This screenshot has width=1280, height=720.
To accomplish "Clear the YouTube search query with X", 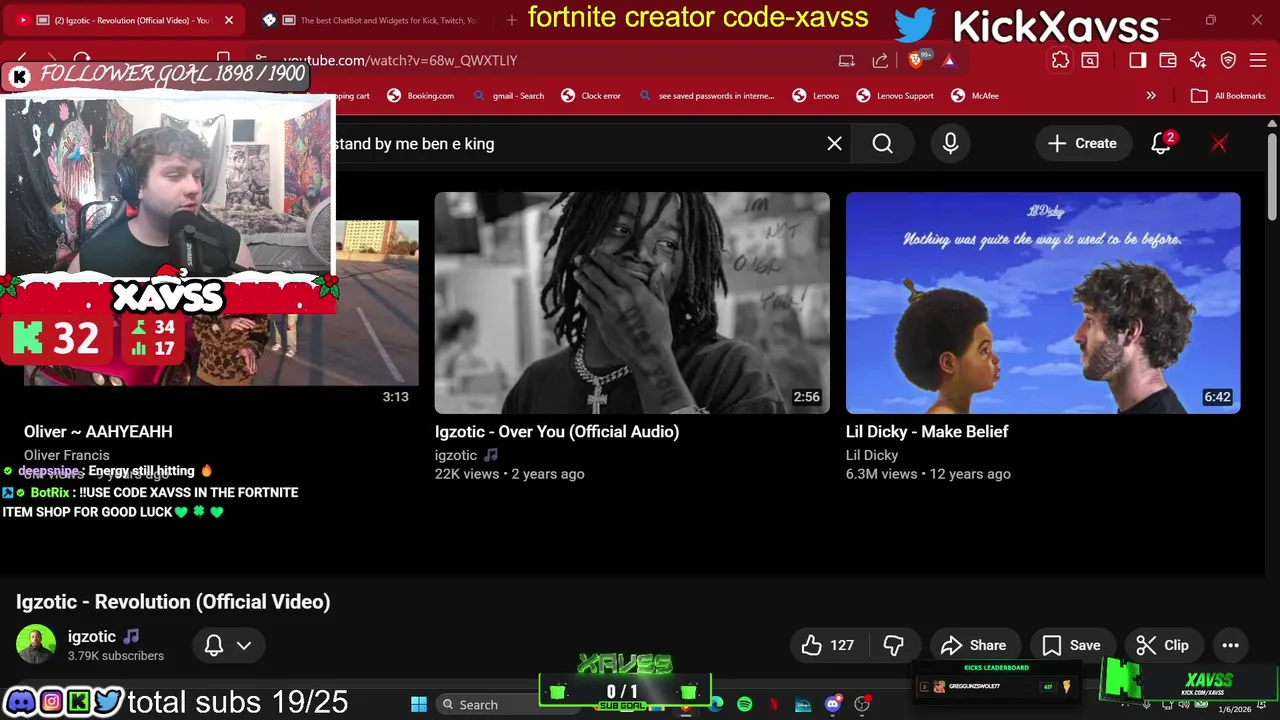I will (834, 144).
